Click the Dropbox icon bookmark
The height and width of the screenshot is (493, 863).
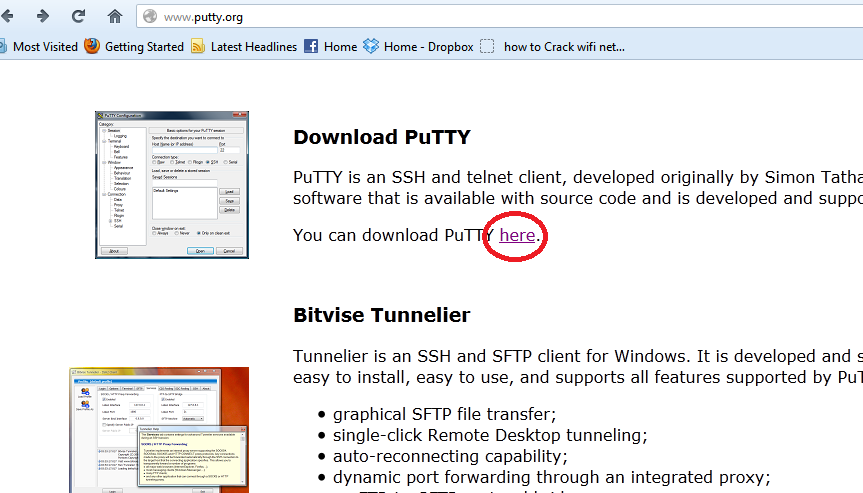371,46
